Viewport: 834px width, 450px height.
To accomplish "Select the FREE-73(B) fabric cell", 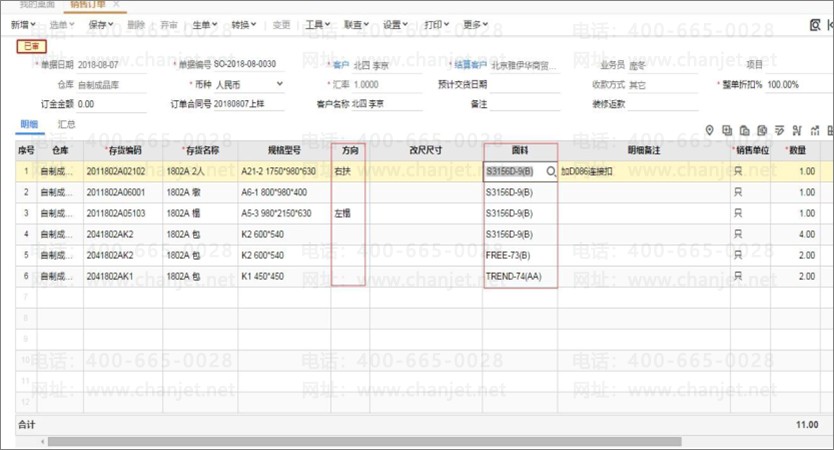I will pos(520,255).
